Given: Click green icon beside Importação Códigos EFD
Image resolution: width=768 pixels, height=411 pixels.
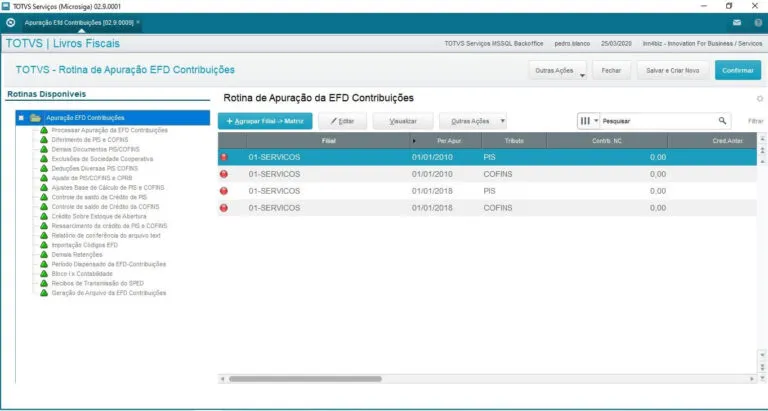Looking at the screenshot, I should [x=44, y=245].
